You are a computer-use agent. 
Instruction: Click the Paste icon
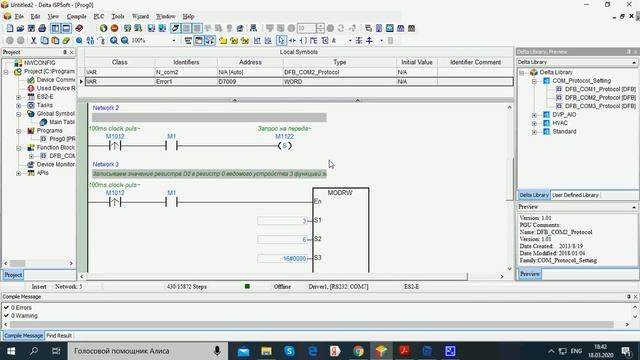[55, 40]
